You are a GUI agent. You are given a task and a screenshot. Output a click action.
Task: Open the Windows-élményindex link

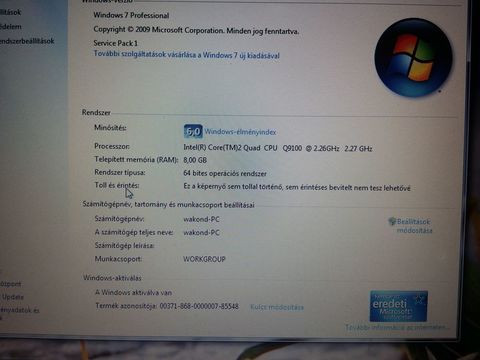[x=240, y=132]
